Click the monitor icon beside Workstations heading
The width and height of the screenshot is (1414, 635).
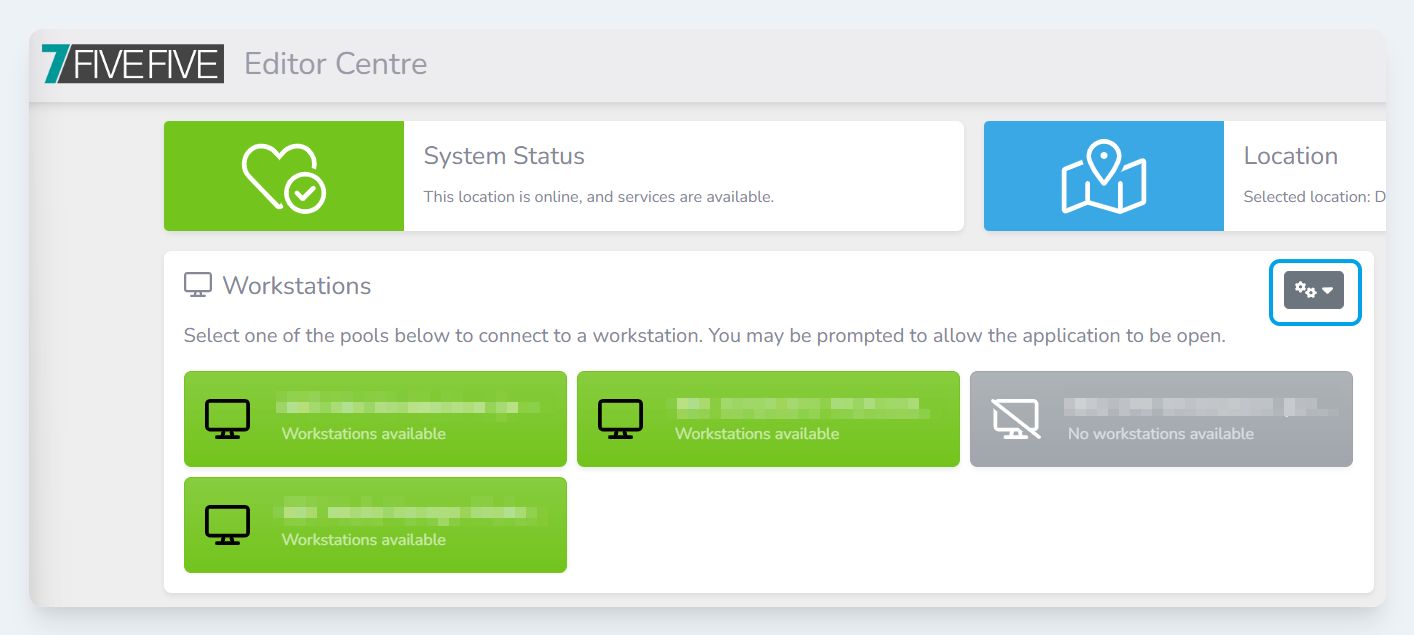198,285
